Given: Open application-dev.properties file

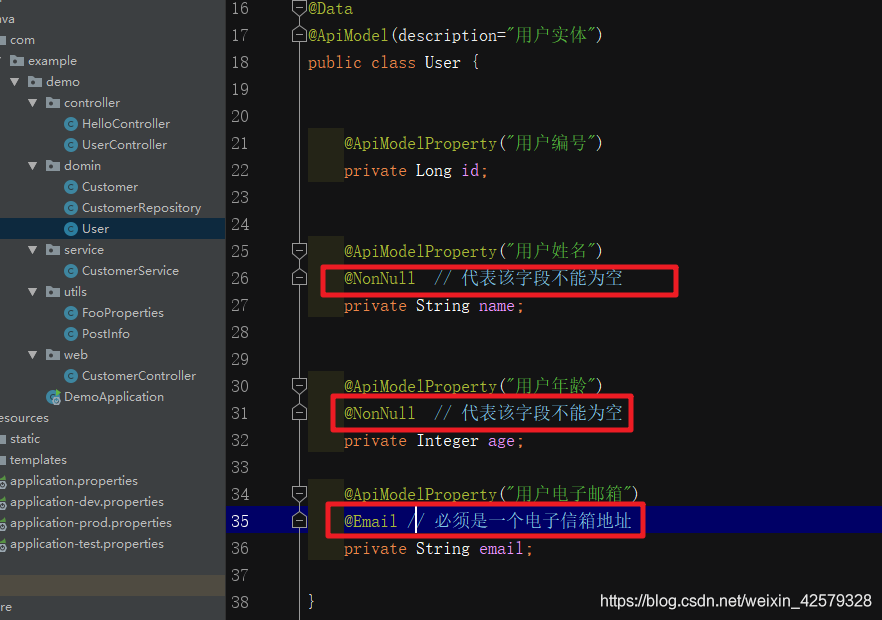Looking at the screenshot, I should [x=87, y=502].
